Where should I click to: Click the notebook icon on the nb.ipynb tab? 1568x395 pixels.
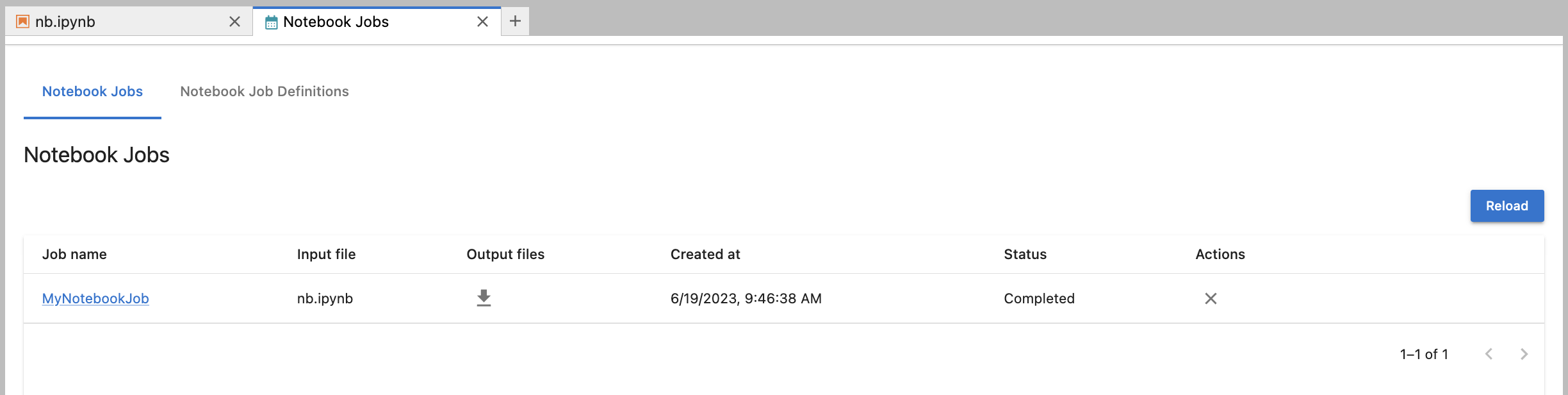23,21
